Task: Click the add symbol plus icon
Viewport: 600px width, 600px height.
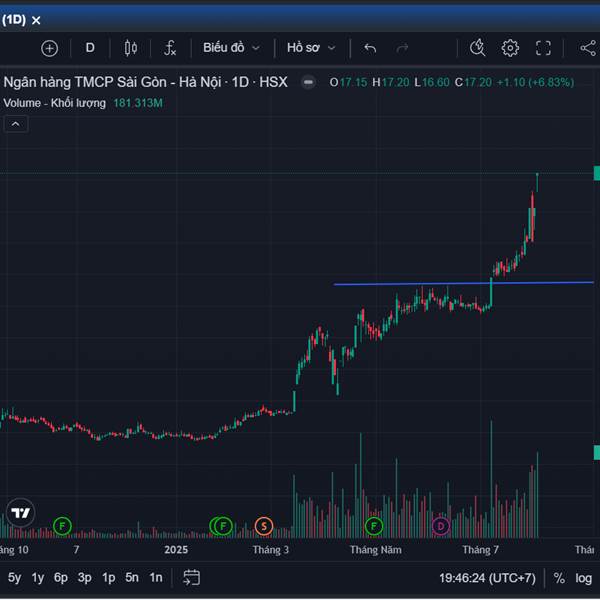Action: click(49, 49)
